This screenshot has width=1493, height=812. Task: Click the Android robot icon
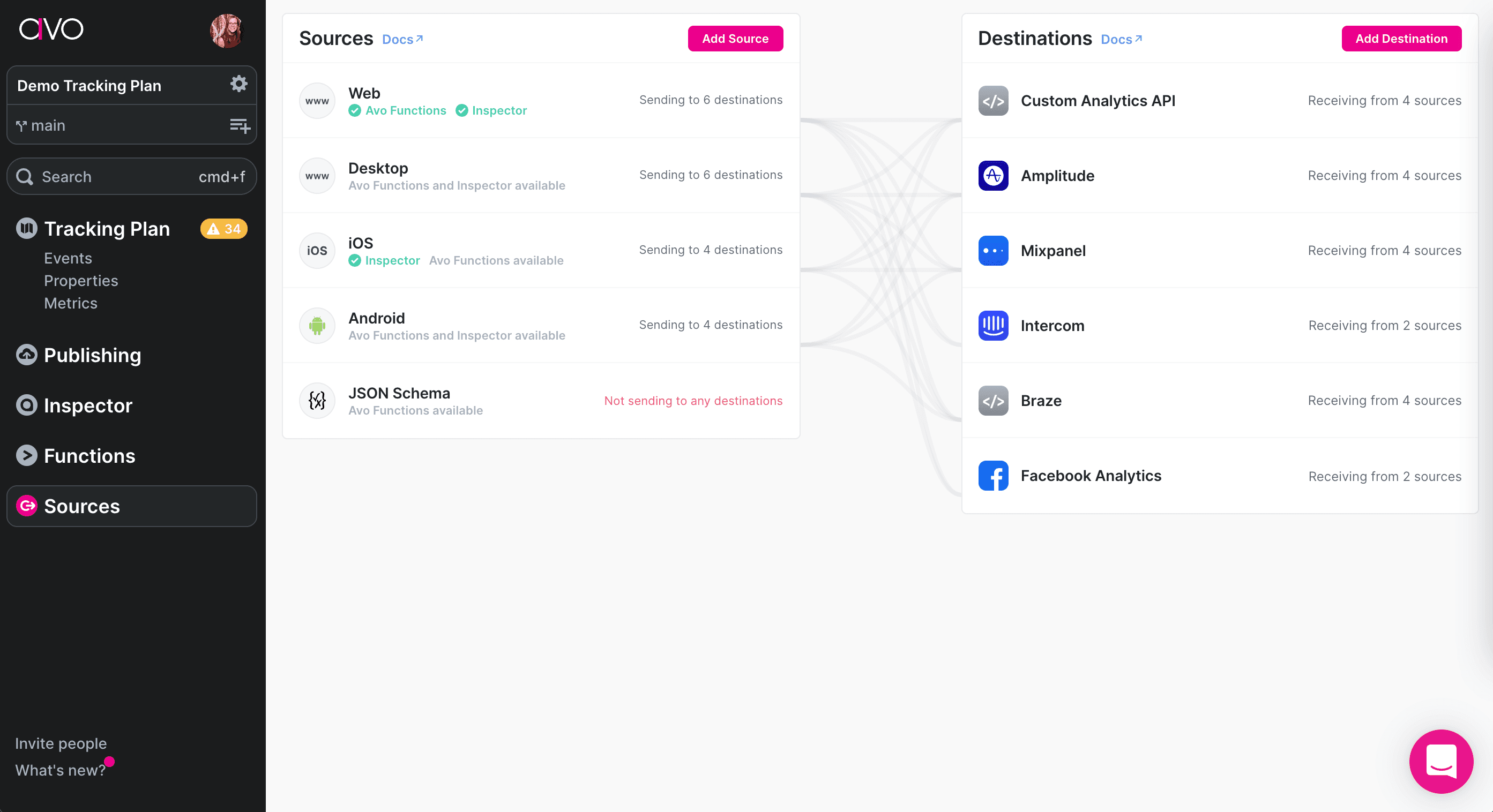click(x=316, y=325)
